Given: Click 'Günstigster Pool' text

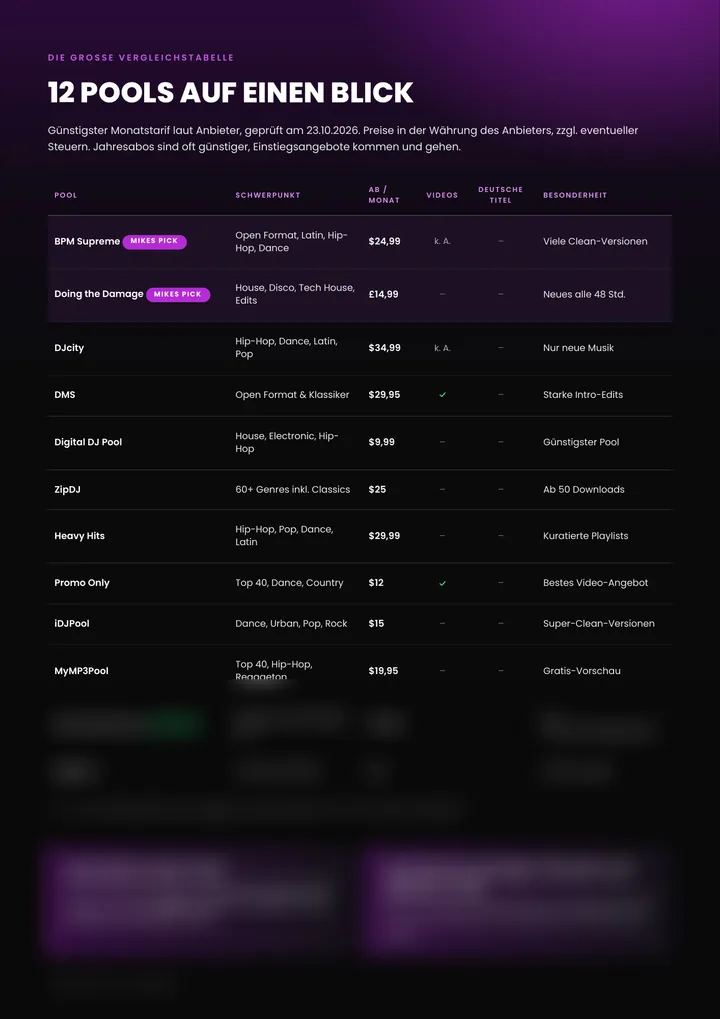Looking at the screenshot, I should tap(581, 442).
